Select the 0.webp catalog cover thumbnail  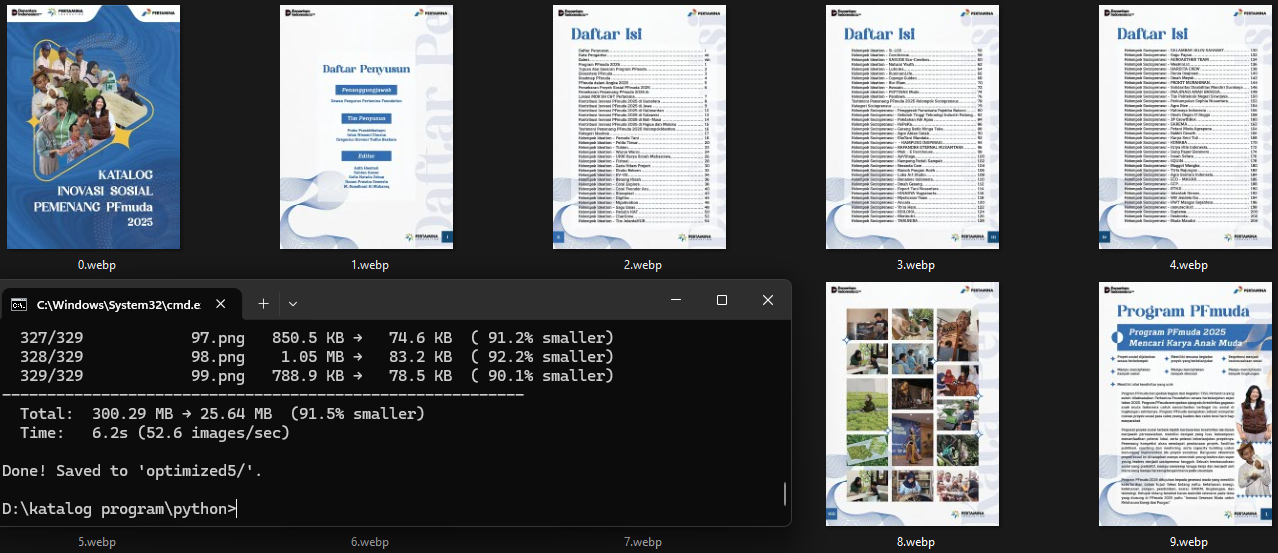coord(94,127)
